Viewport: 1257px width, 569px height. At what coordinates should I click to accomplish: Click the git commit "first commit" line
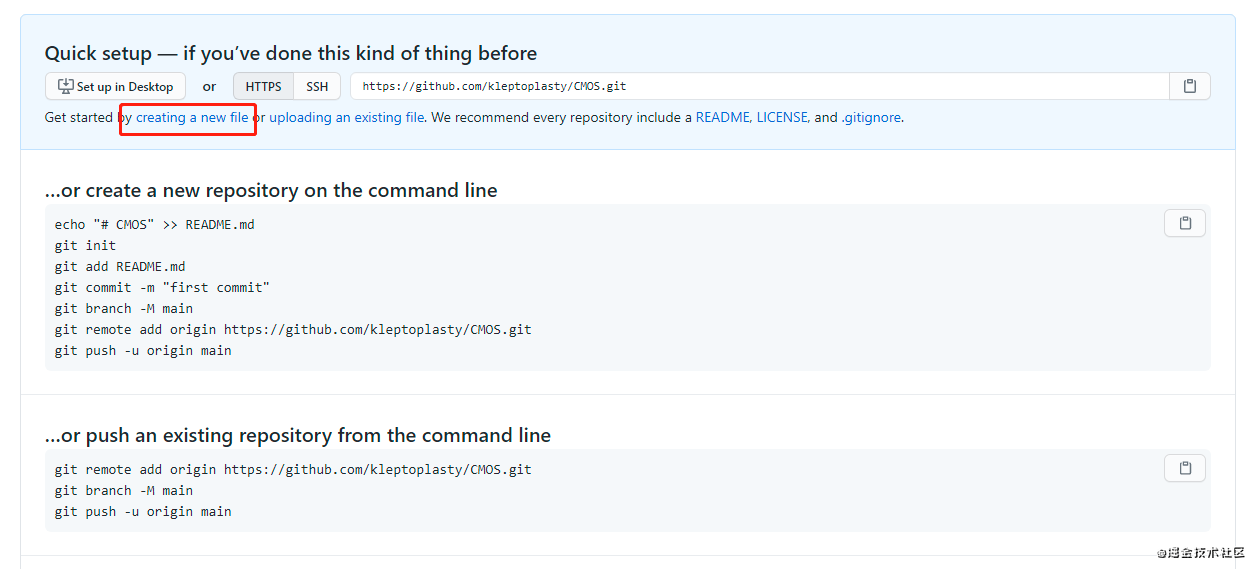point(162,288)
